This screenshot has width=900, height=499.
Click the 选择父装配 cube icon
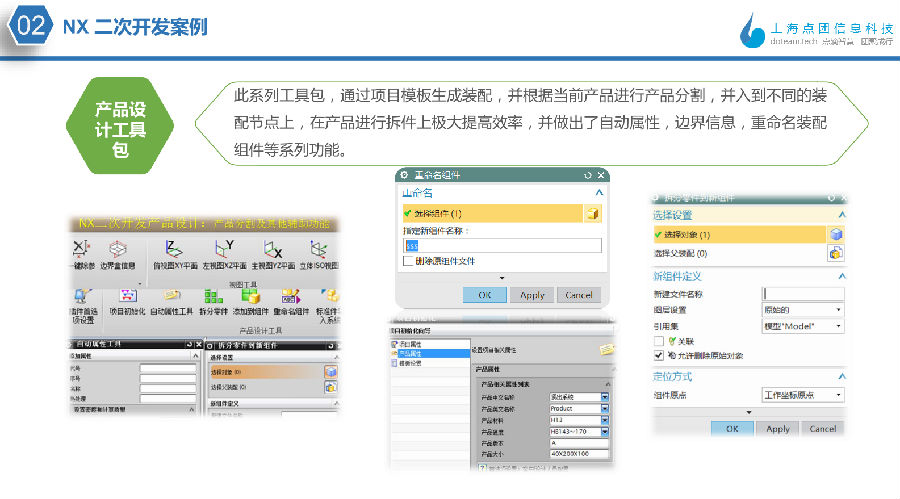(x=835, y=253)
